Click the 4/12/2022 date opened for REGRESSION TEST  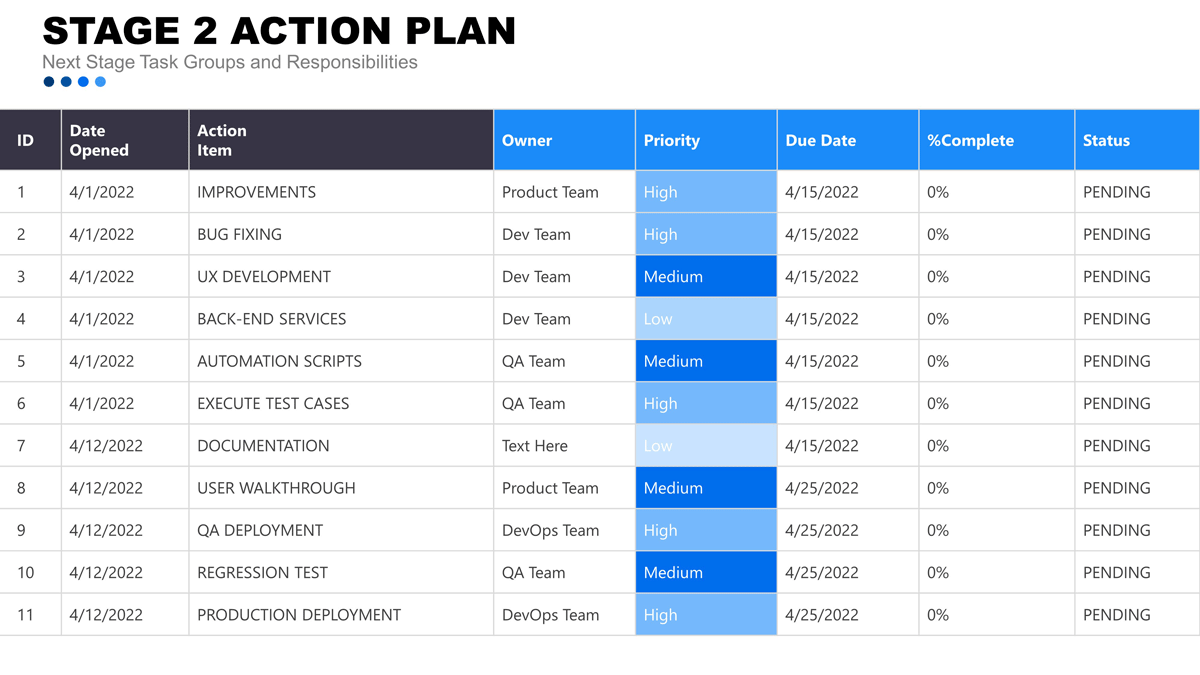[106, 572]
